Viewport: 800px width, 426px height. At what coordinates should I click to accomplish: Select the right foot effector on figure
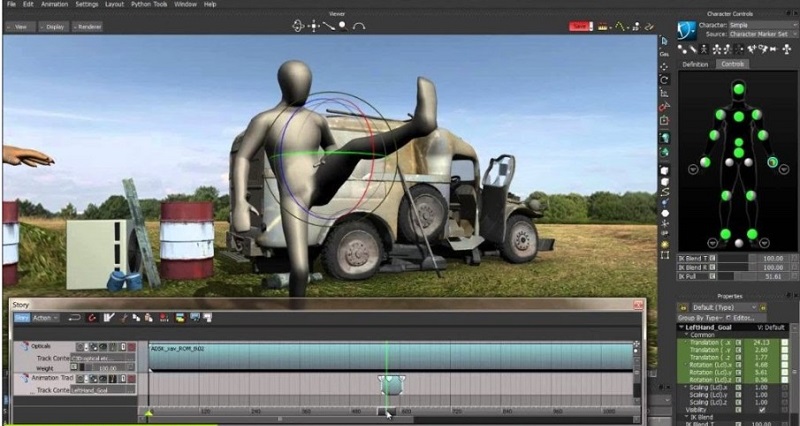point(726,234)
